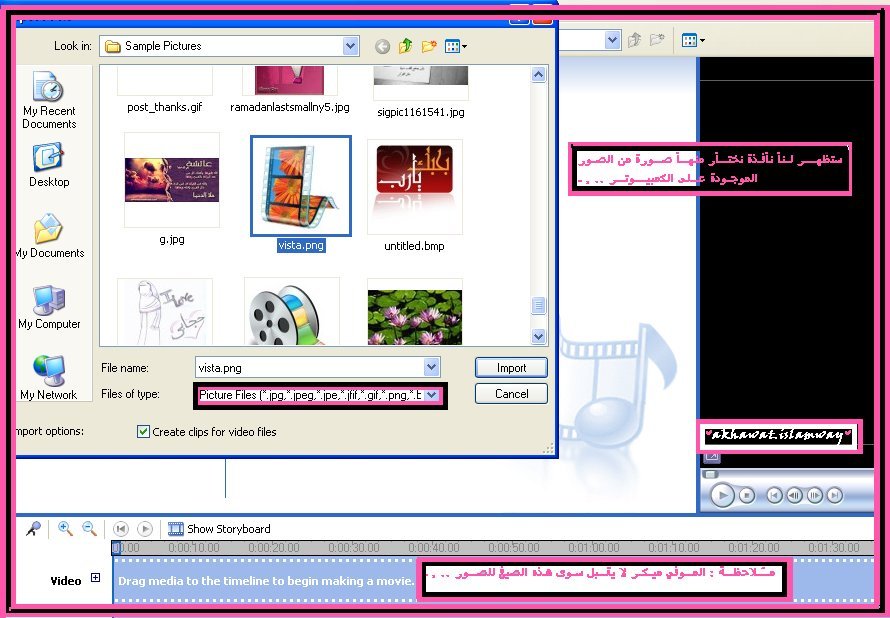Select the vista.png thumbnail
Screen dimensions: 890x618
pos(301,186)
